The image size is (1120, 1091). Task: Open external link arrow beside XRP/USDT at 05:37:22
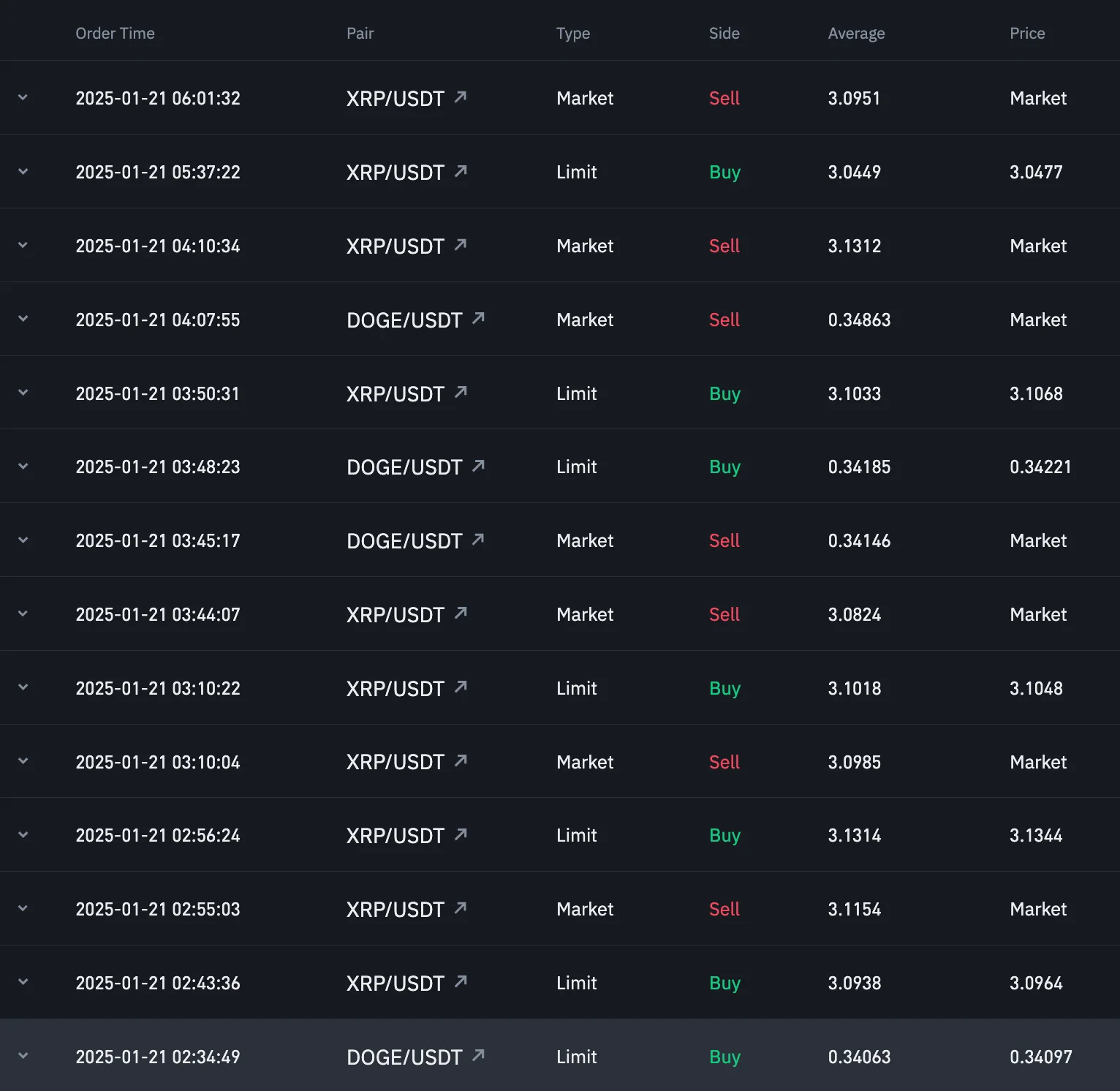[x=461, y=170]
